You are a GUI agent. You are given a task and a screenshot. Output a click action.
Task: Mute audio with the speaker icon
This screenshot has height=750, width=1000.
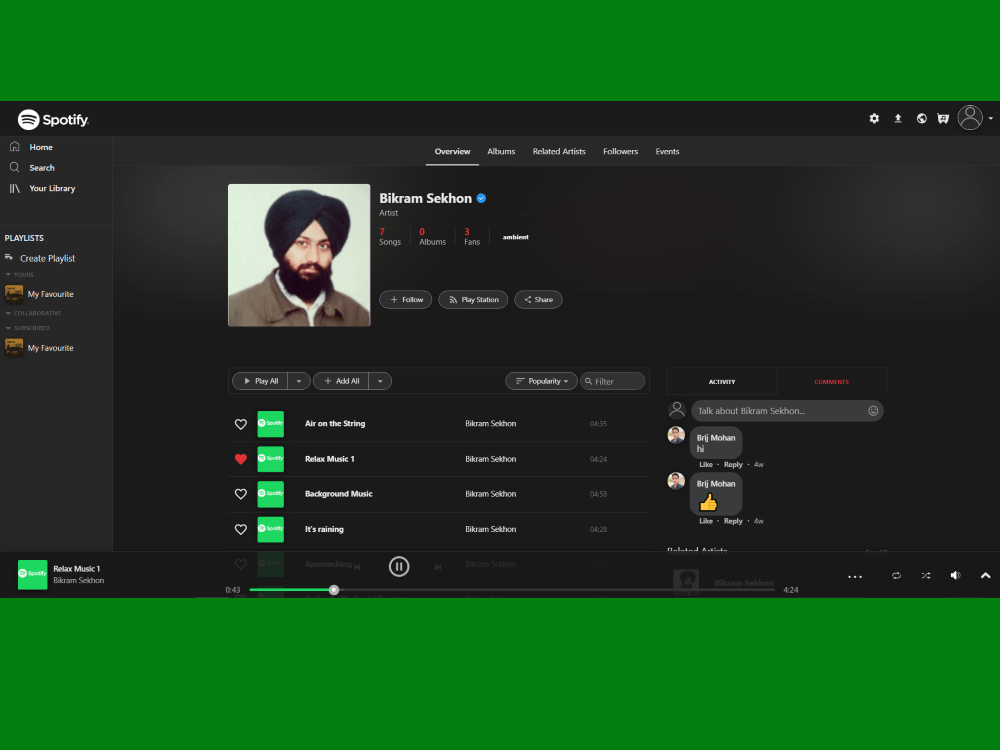click(x=954, y=575)
